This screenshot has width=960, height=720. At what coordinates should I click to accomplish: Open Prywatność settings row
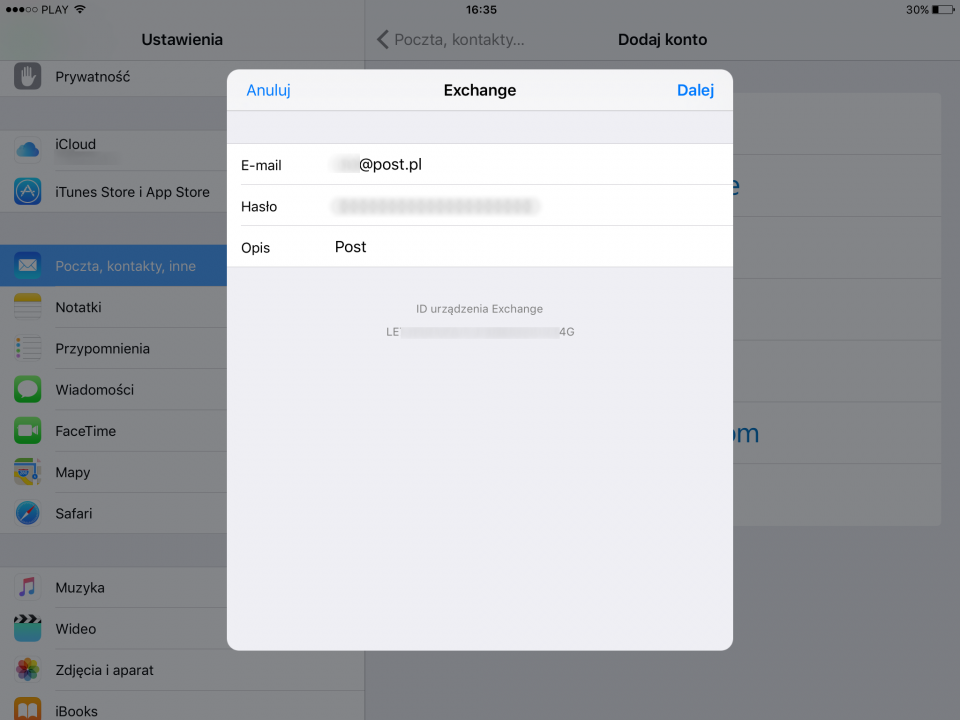pos(113,77)
